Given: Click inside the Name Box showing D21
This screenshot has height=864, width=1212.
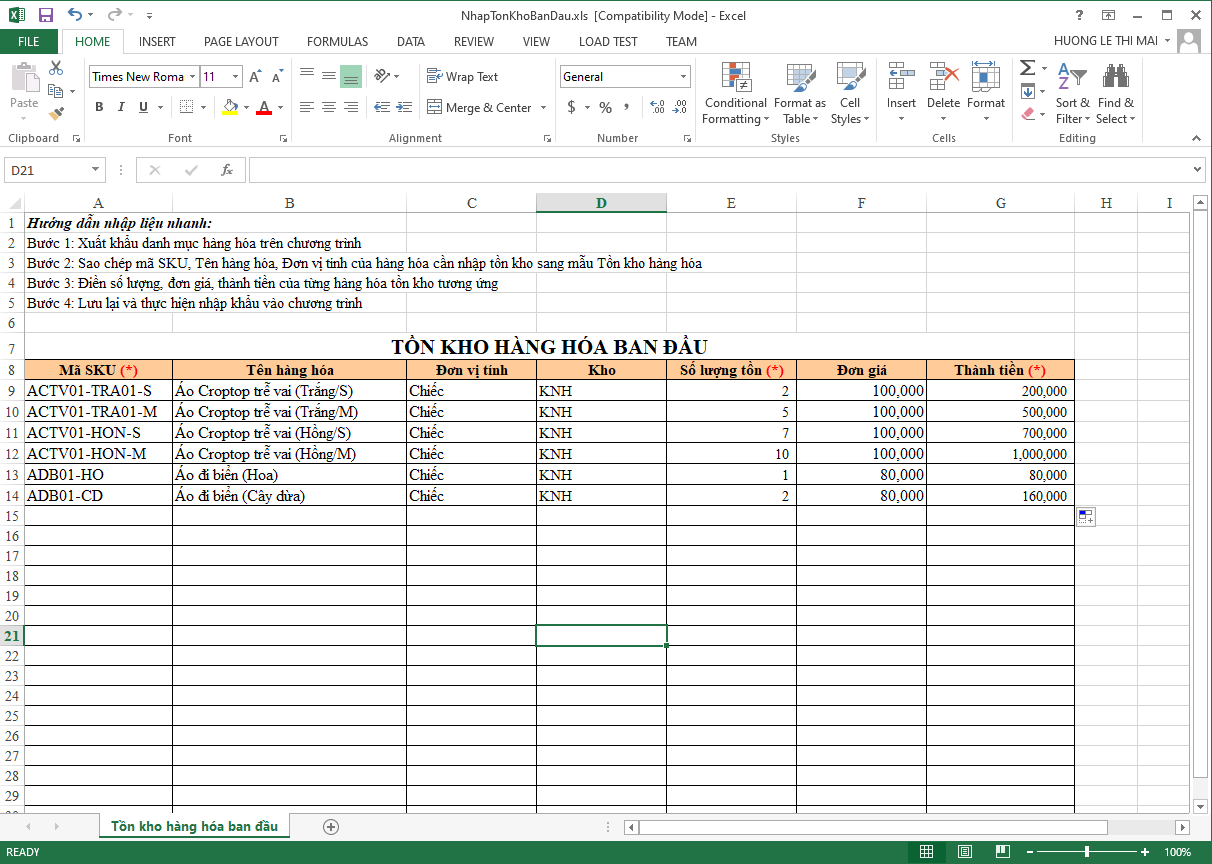Looking at the screenshot, I should point(46,170).
